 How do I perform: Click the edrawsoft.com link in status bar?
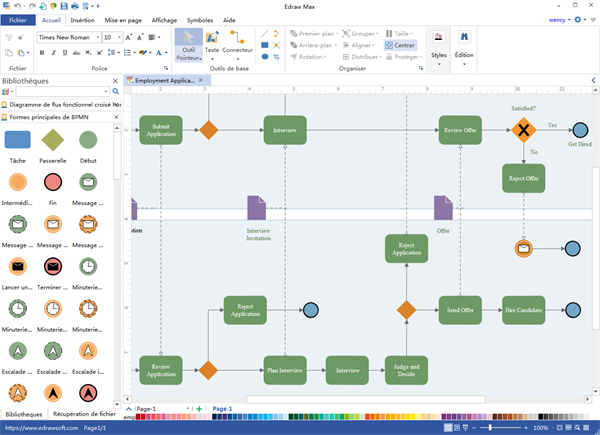pos(41,428)
